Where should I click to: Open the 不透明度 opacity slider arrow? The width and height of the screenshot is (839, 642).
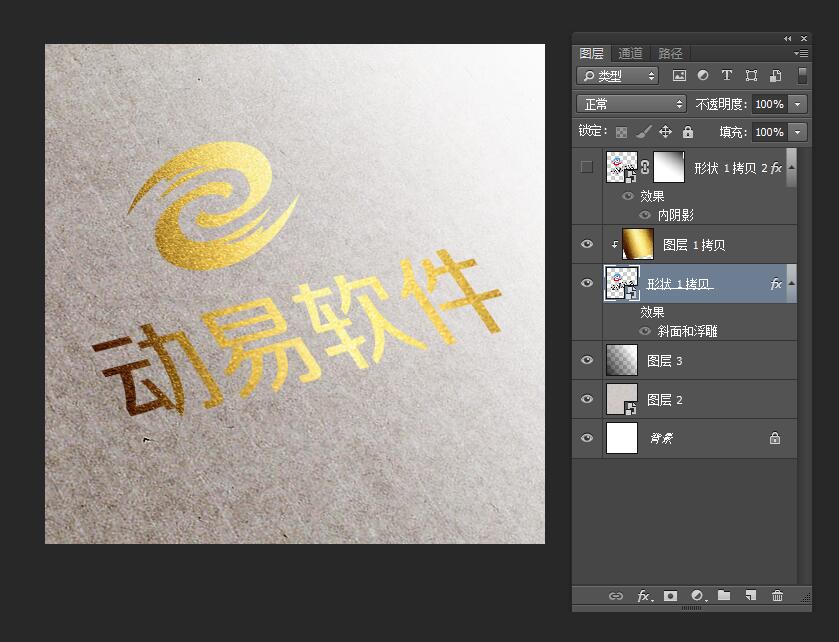pos(797,104)
